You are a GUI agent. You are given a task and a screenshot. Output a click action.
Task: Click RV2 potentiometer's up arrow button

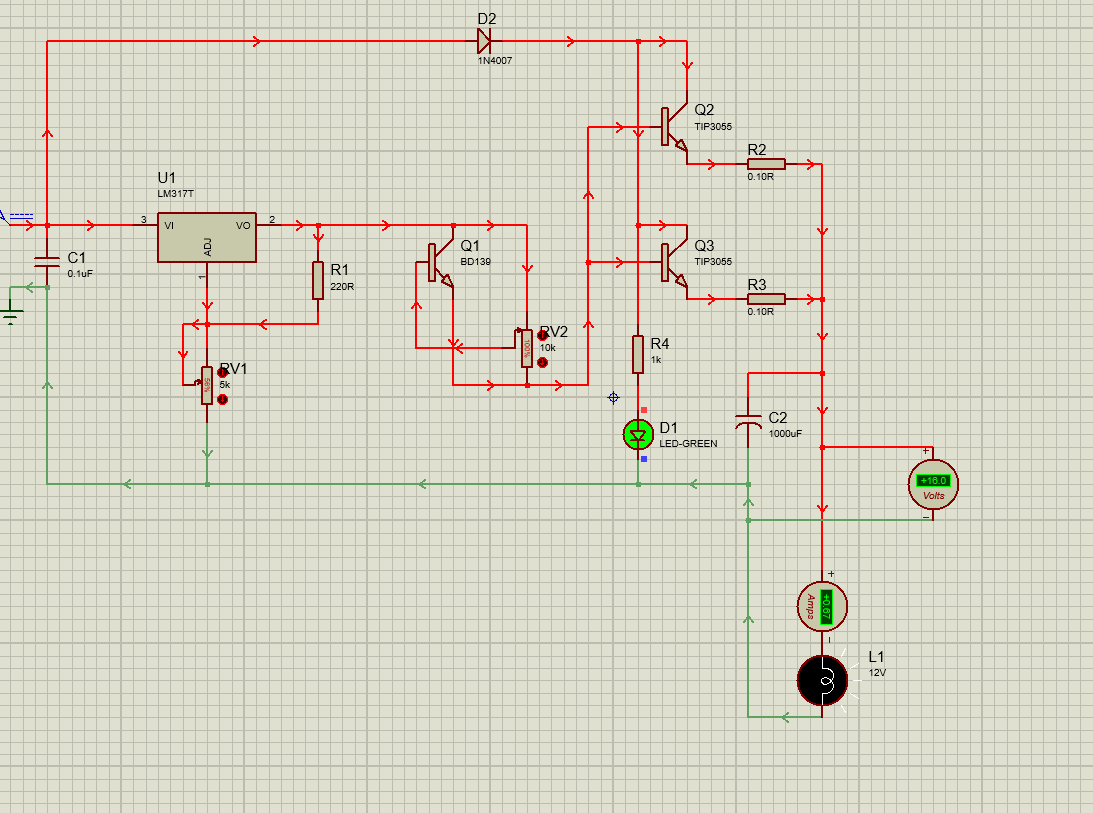(x=542, y=336)
